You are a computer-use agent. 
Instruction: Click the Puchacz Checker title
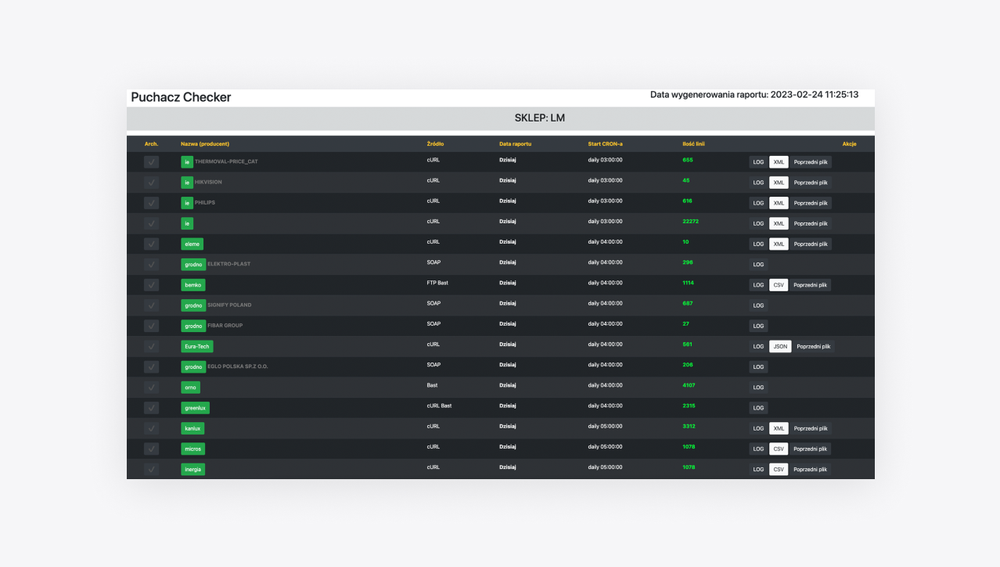(x=181, y=97)
